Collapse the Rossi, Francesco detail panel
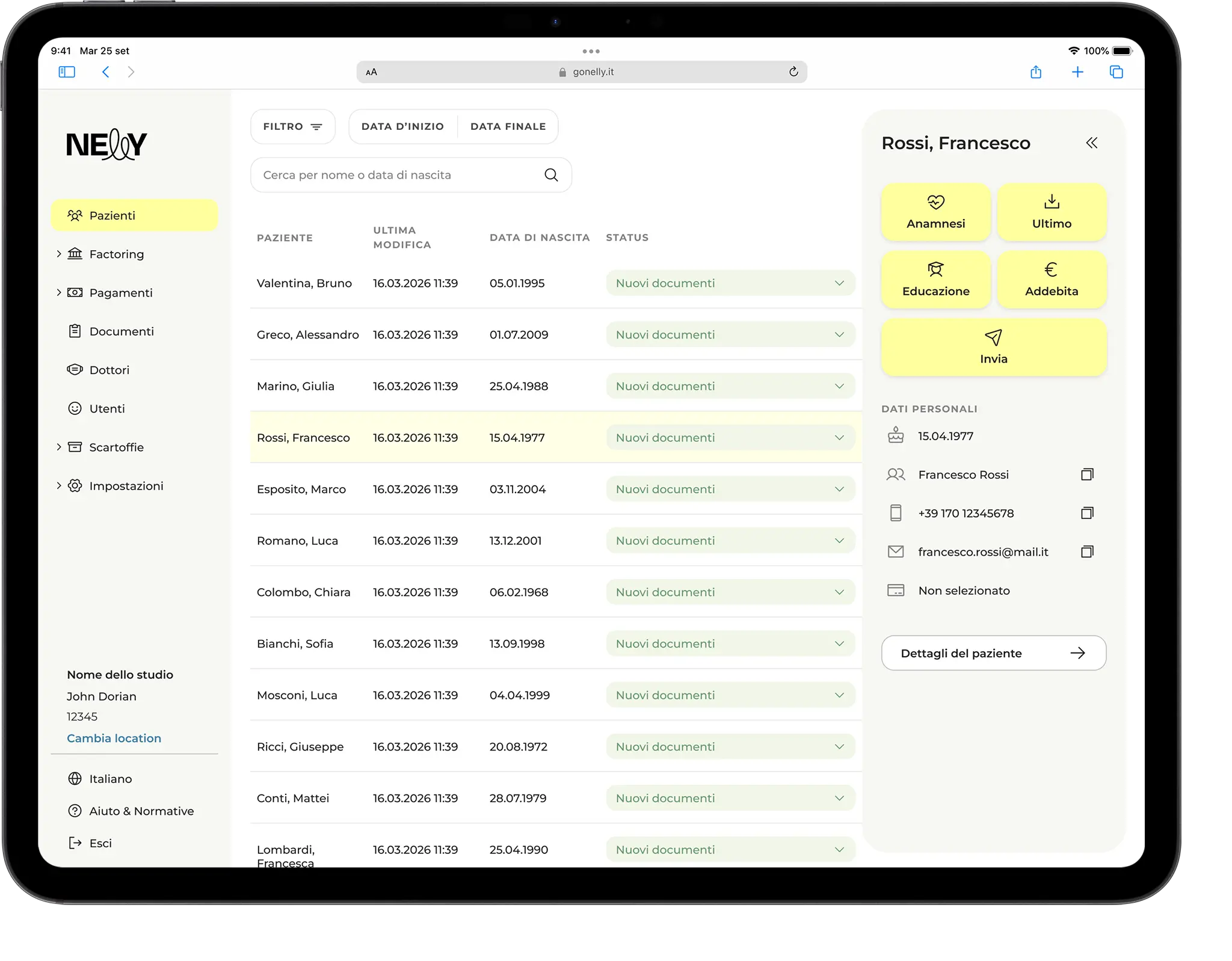 pyautogui.click(x=1092, y=143)
